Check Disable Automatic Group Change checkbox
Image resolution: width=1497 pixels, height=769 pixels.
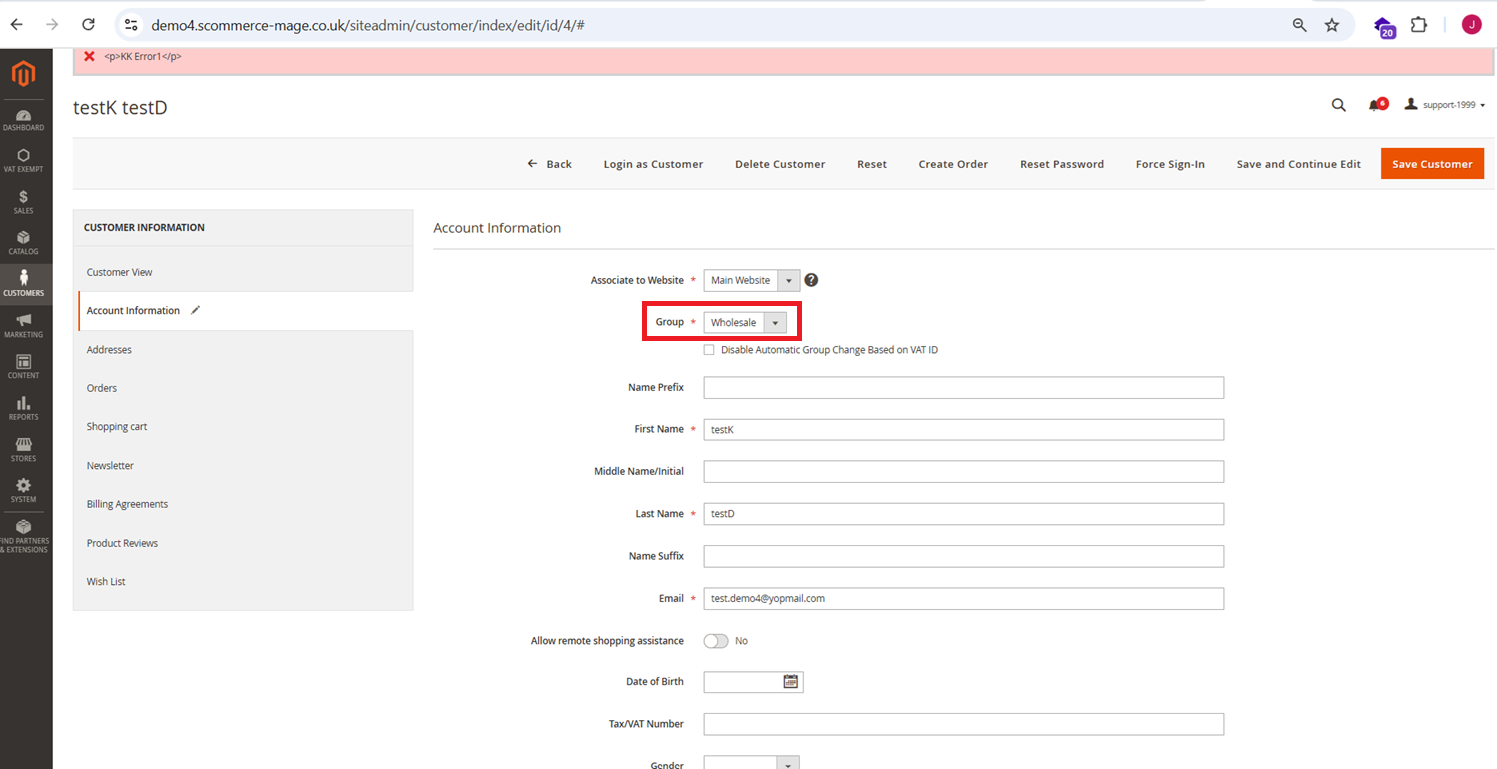coord(709,350)
